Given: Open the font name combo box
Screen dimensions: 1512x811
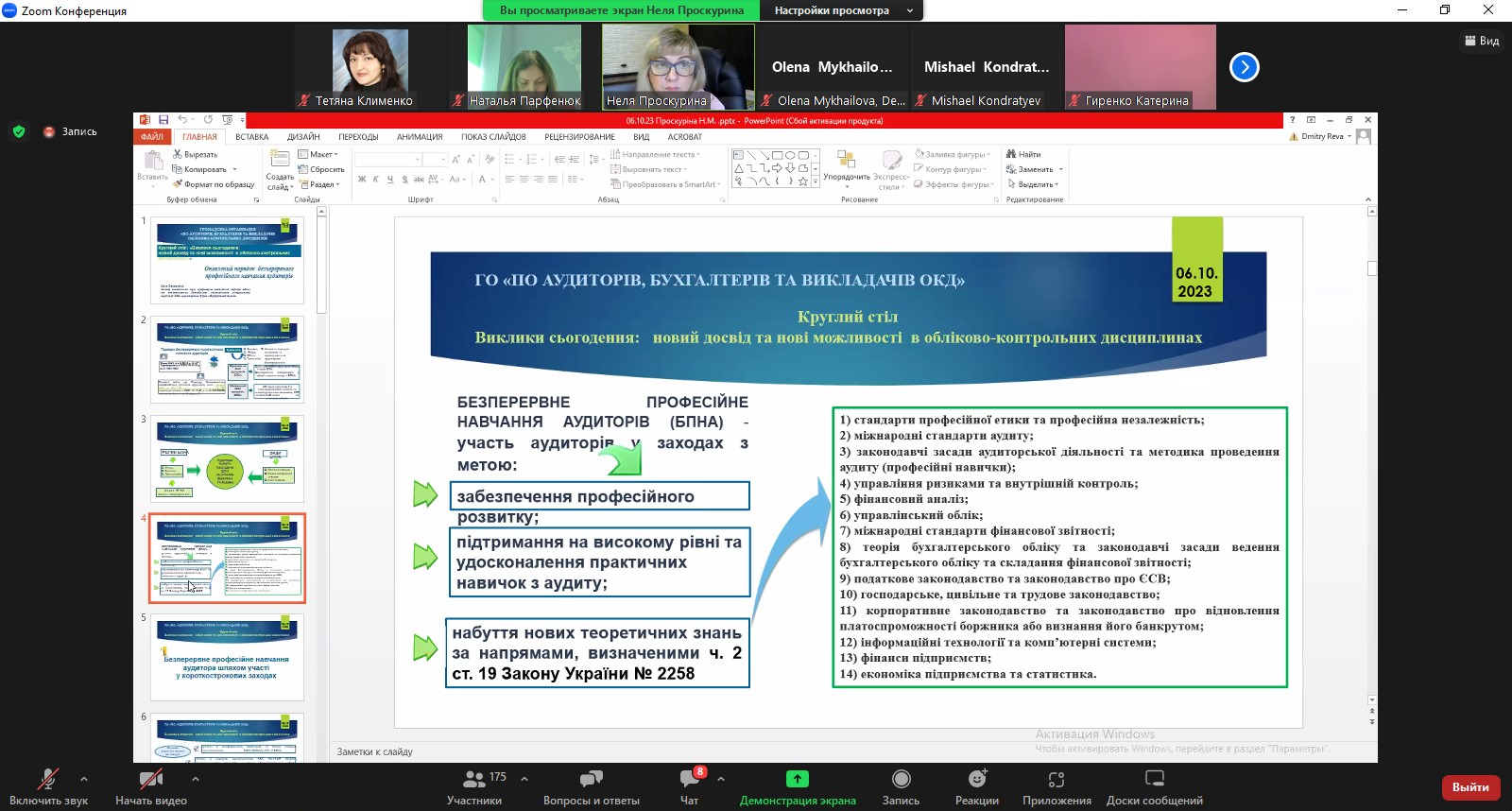Looking at the screenshot, I should pos(387,159).
